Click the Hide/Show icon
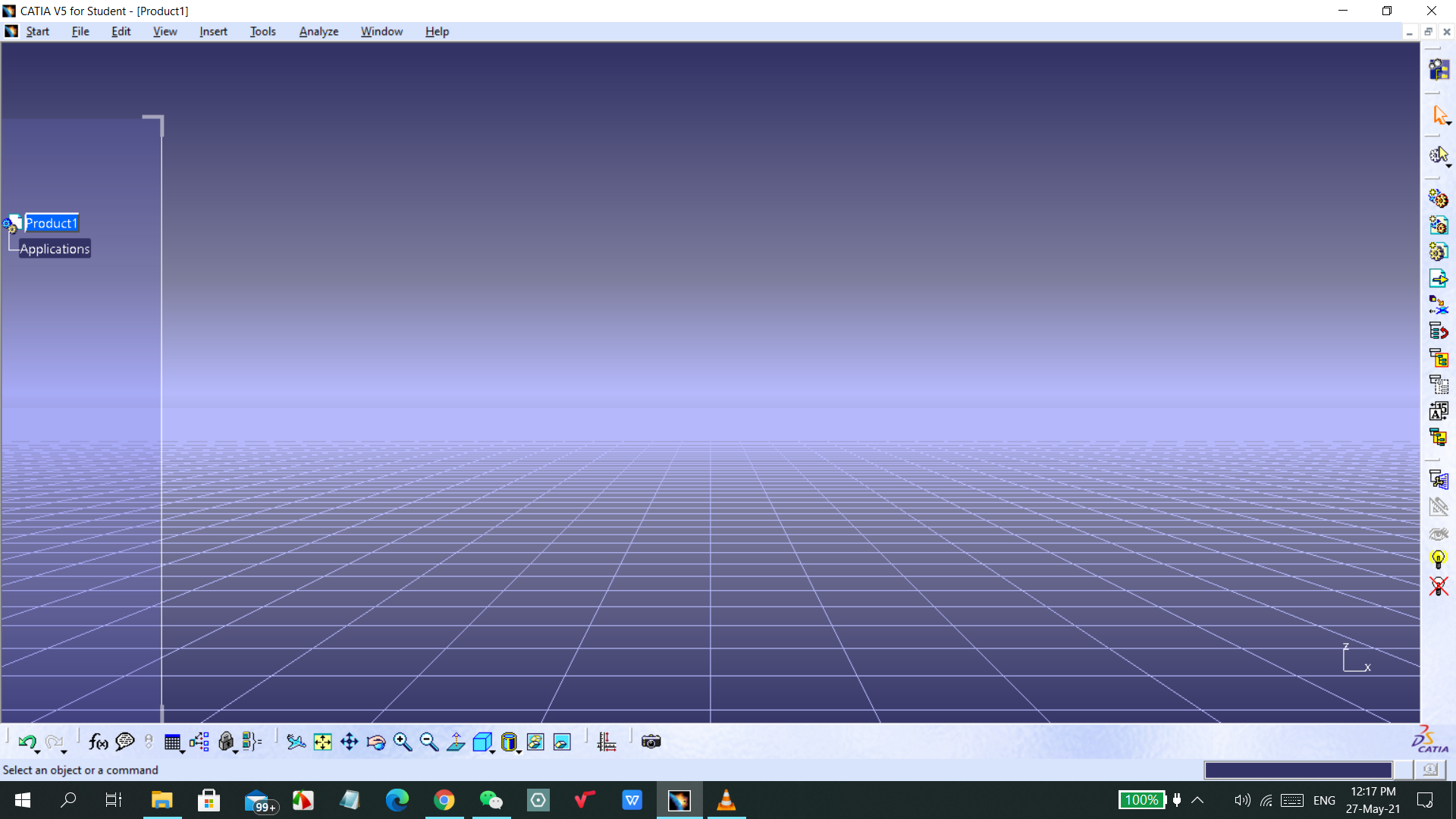 535,742
